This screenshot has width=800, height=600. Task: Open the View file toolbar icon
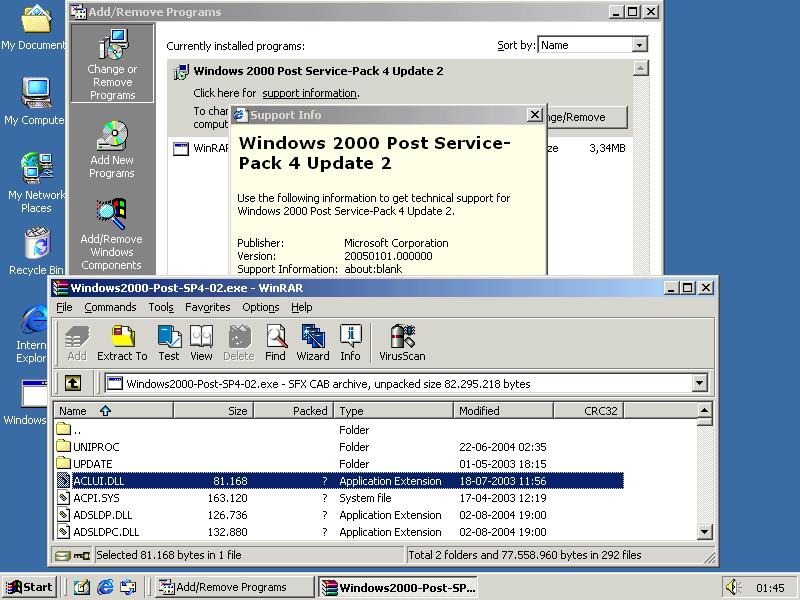click(201, 342)
